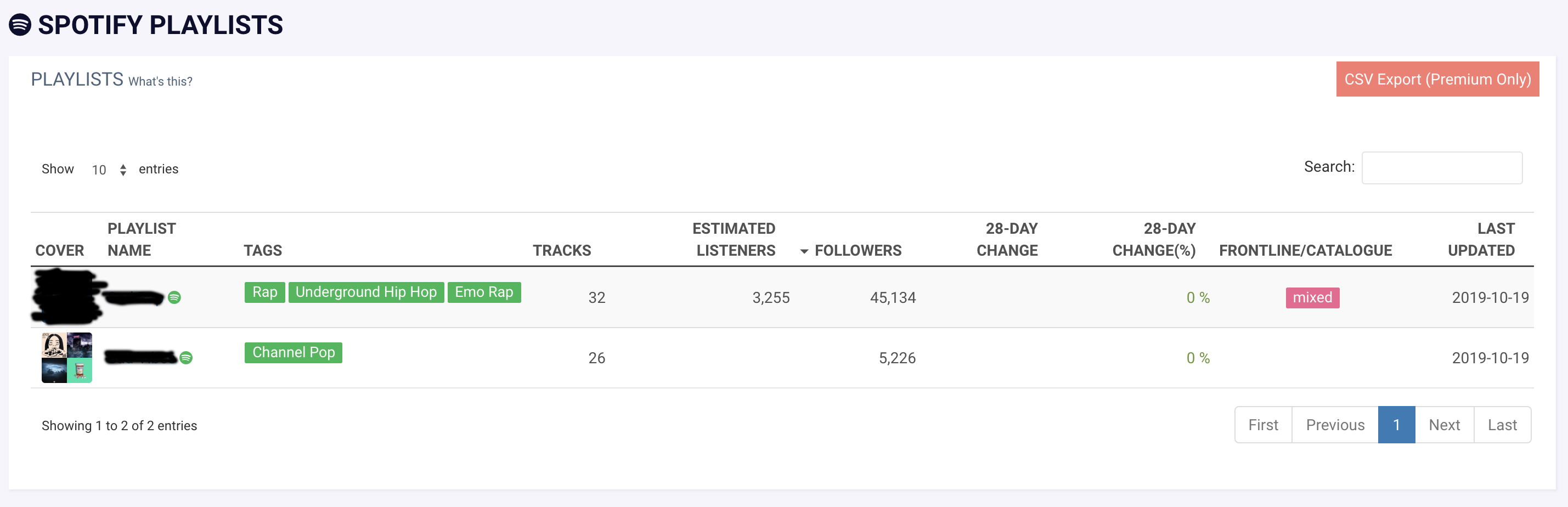Focus the Search input field
This screenshot has height=507, width=1568.
(1441, 168)
